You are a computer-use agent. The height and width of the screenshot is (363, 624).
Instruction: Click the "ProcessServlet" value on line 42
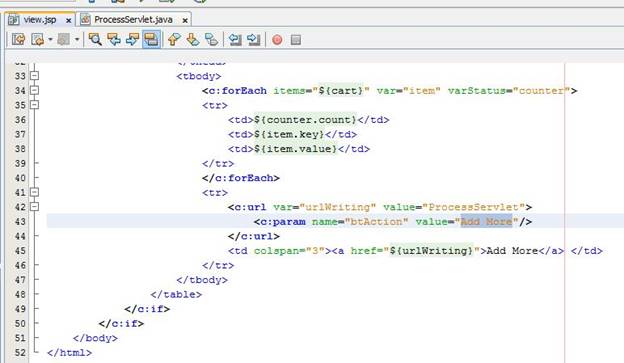coord(474,207)
